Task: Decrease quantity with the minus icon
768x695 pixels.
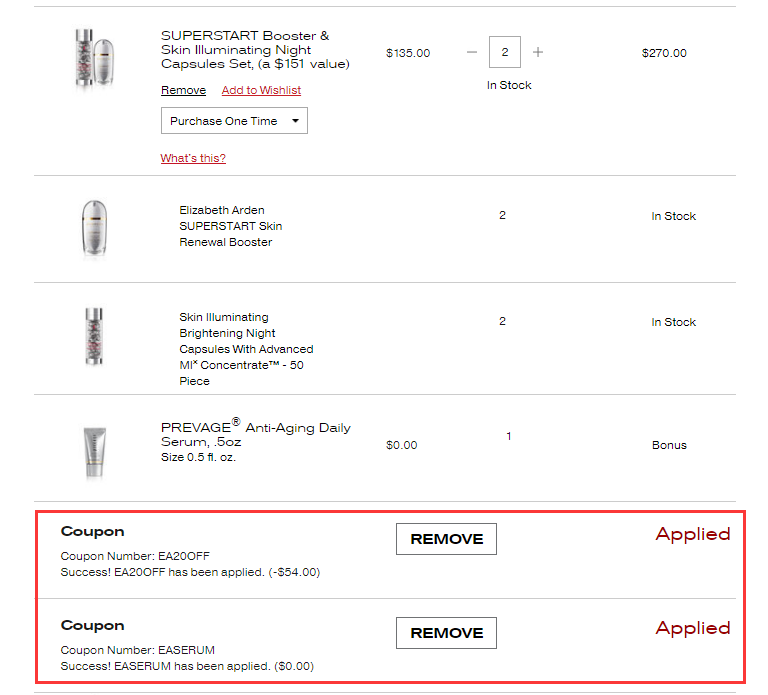Action: tap(472, 52)
